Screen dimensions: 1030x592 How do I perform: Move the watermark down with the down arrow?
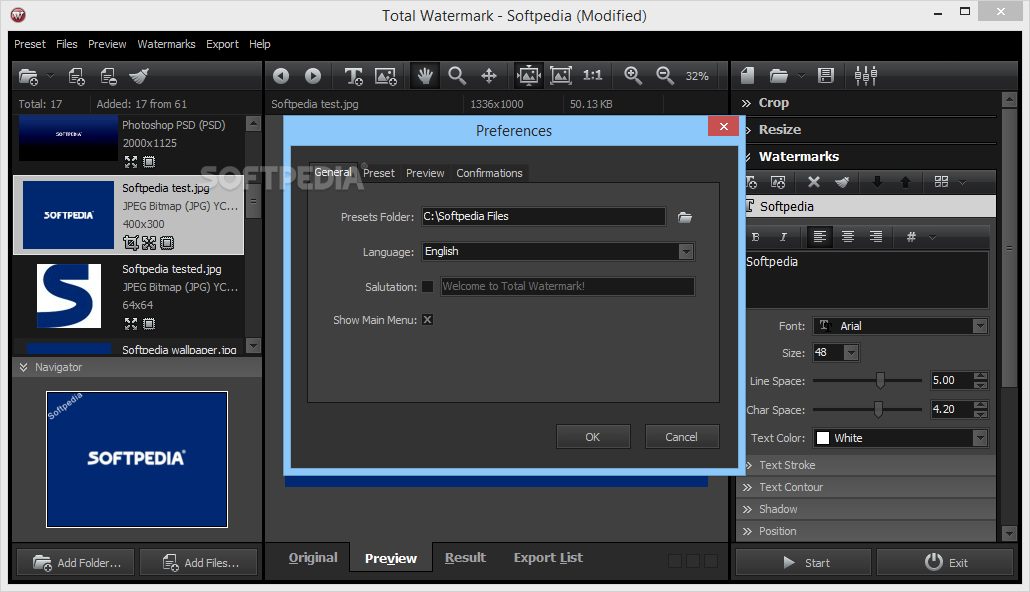878,182
